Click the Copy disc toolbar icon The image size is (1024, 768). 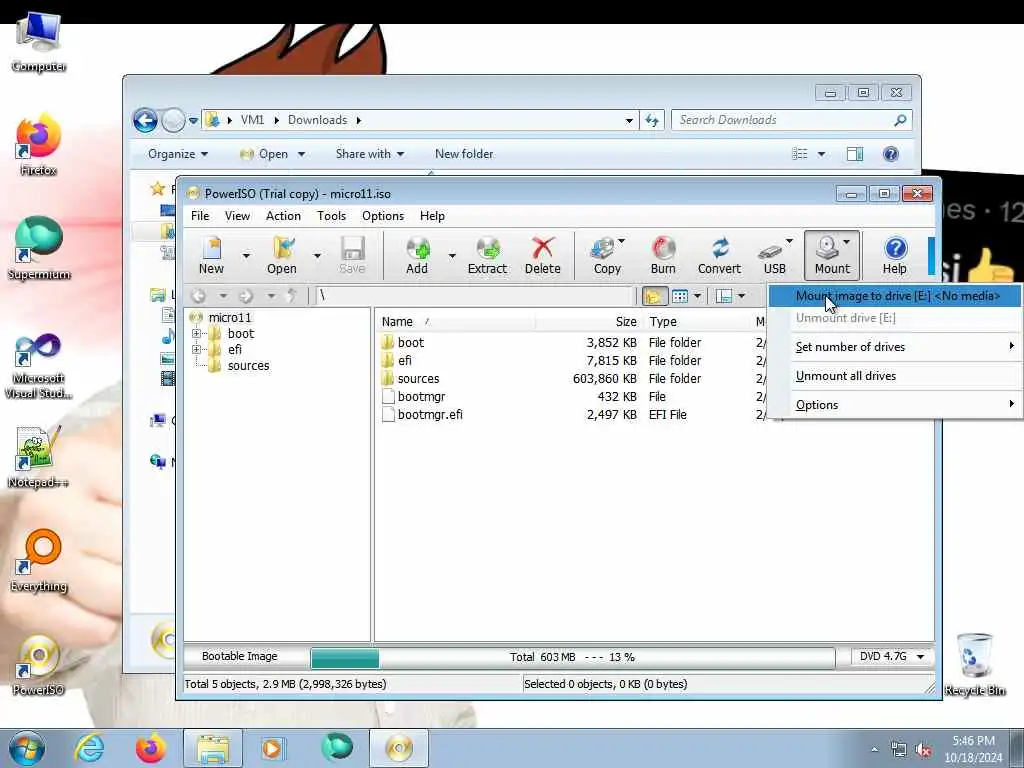[607, 255]
